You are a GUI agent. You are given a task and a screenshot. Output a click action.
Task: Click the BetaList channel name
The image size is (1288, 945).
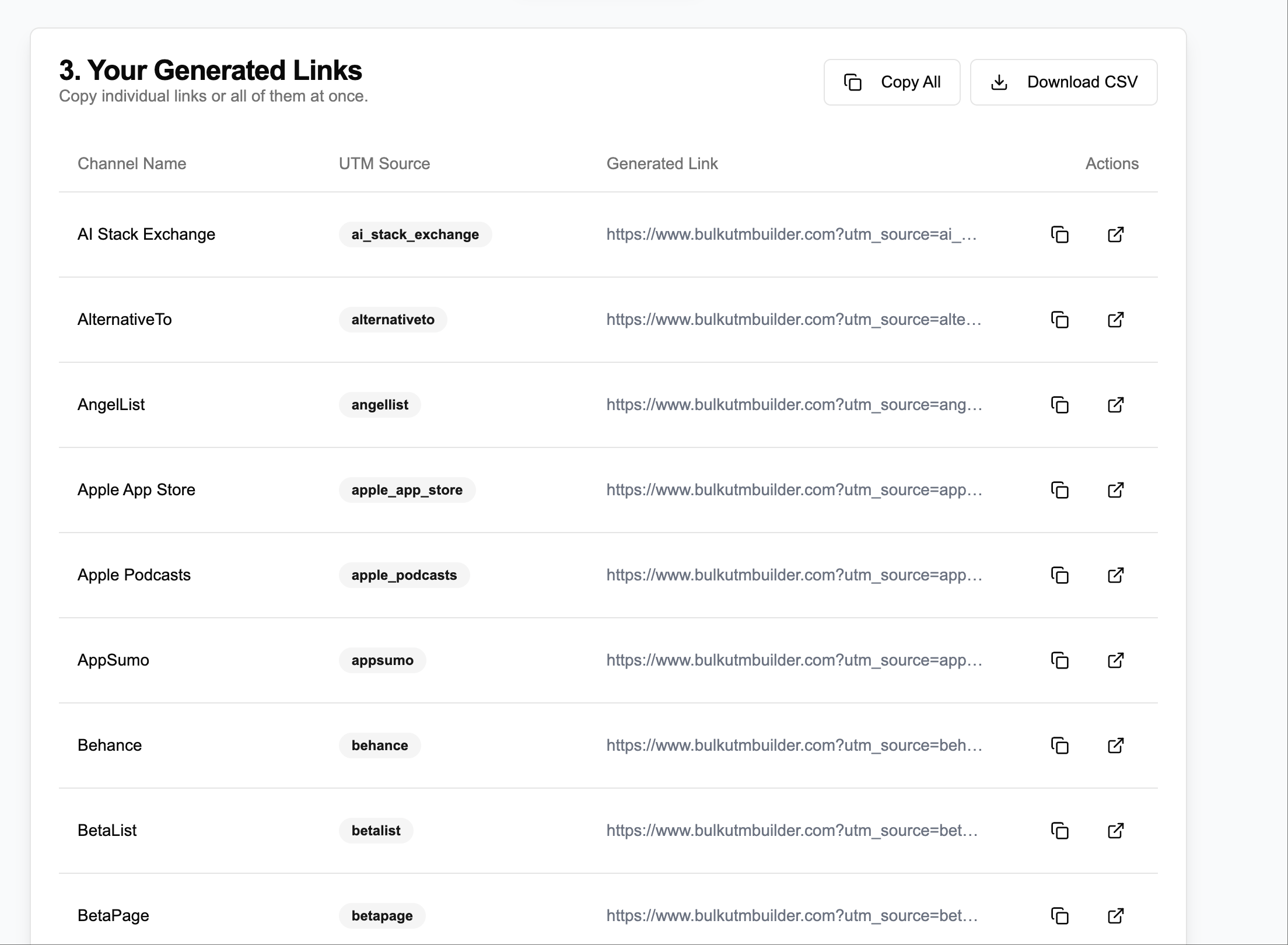click(107, 831)
